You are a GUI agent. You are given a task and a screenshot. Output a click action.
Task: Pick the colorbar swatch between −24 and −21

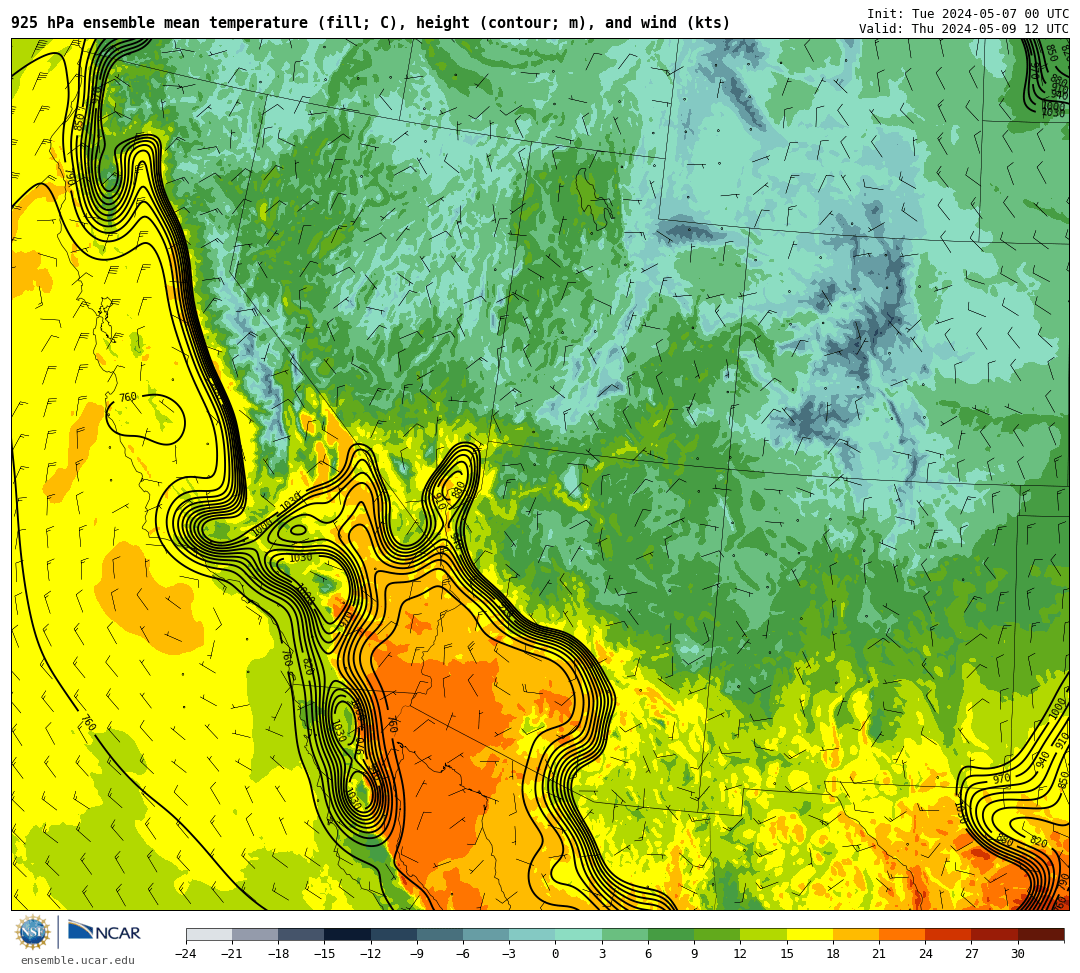[209, 934]
